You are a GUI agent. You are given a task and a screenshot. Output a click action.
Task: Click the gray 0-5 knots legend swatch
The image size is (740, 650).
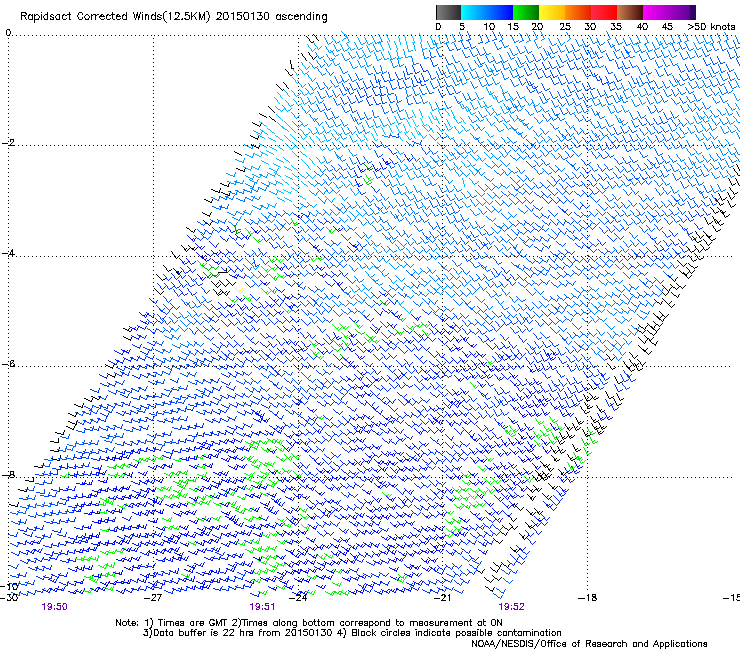point(448,12)
